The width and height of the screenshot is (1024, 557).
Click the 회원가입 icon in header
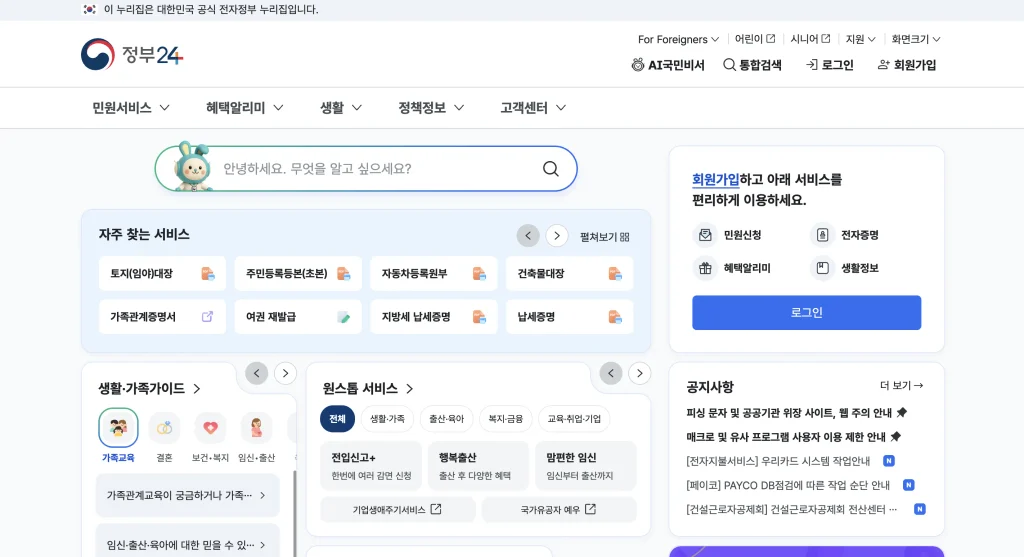884,65
